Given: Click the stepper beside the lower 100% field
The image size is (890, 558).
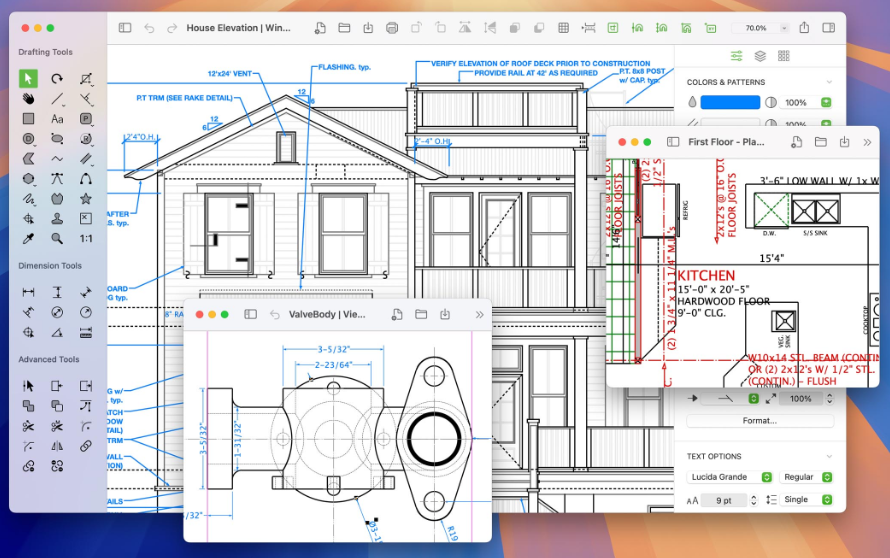Looking at the screenshot, I should pos(829,398).
